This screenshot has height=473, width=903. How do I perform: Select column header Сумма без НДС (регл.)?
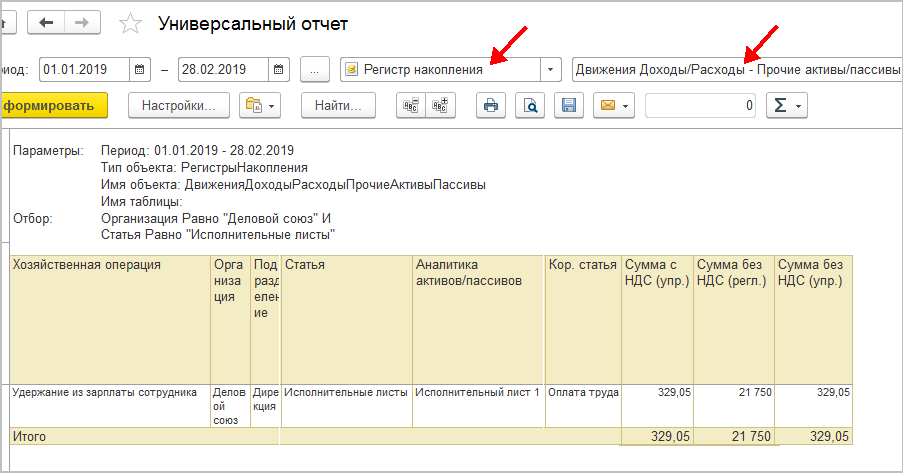(734, 320)
